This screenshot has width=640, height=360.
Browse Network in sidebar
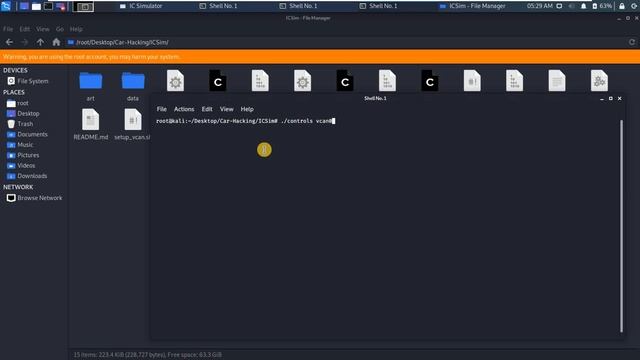(x=34, y=198)
